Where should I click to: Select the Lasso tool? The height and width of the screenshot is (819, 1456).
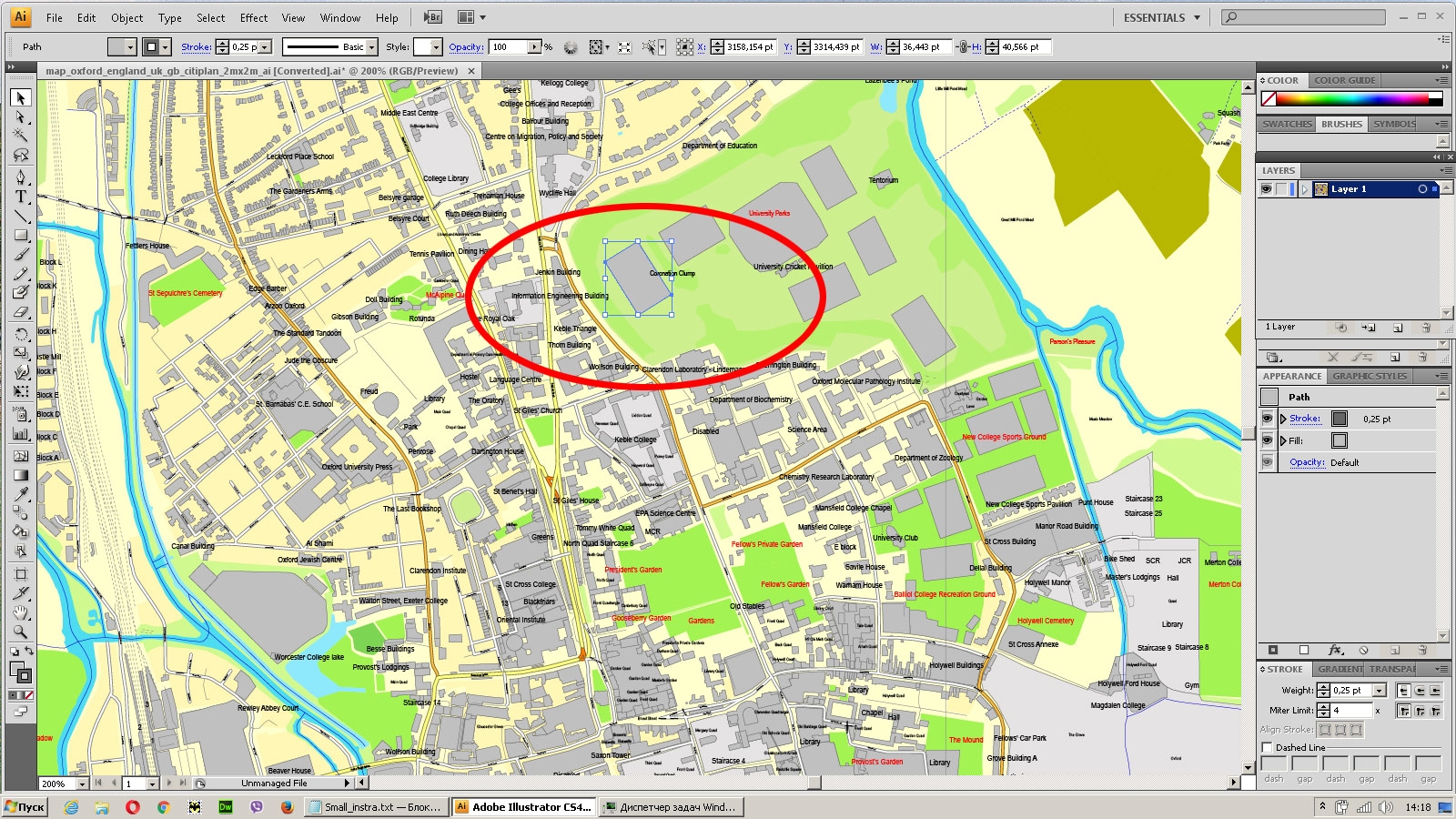coord(21,156)
